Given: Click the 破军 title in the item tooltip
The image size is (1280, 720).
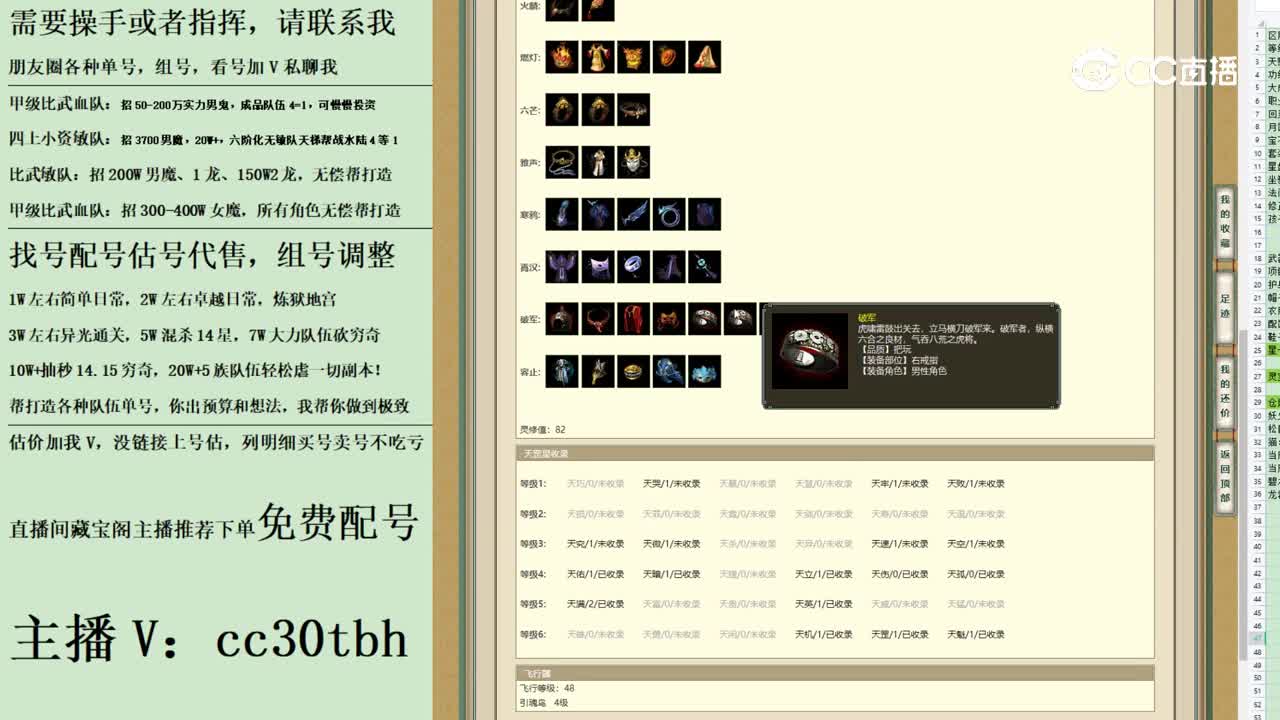Looking at the screenshot, I should (x=867, y=317).
